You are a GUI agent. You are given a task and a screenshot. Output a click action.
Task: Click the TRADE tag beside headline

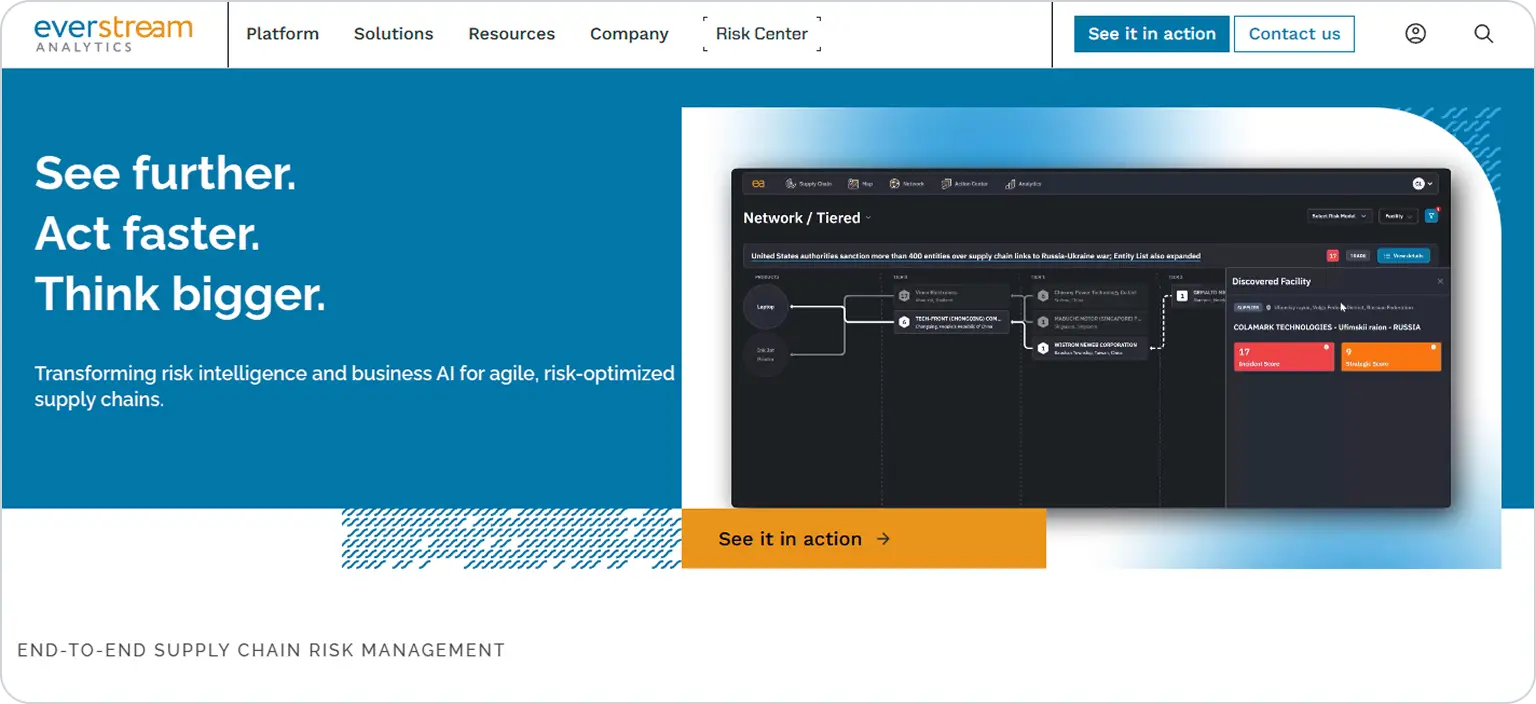(1357, 256)
